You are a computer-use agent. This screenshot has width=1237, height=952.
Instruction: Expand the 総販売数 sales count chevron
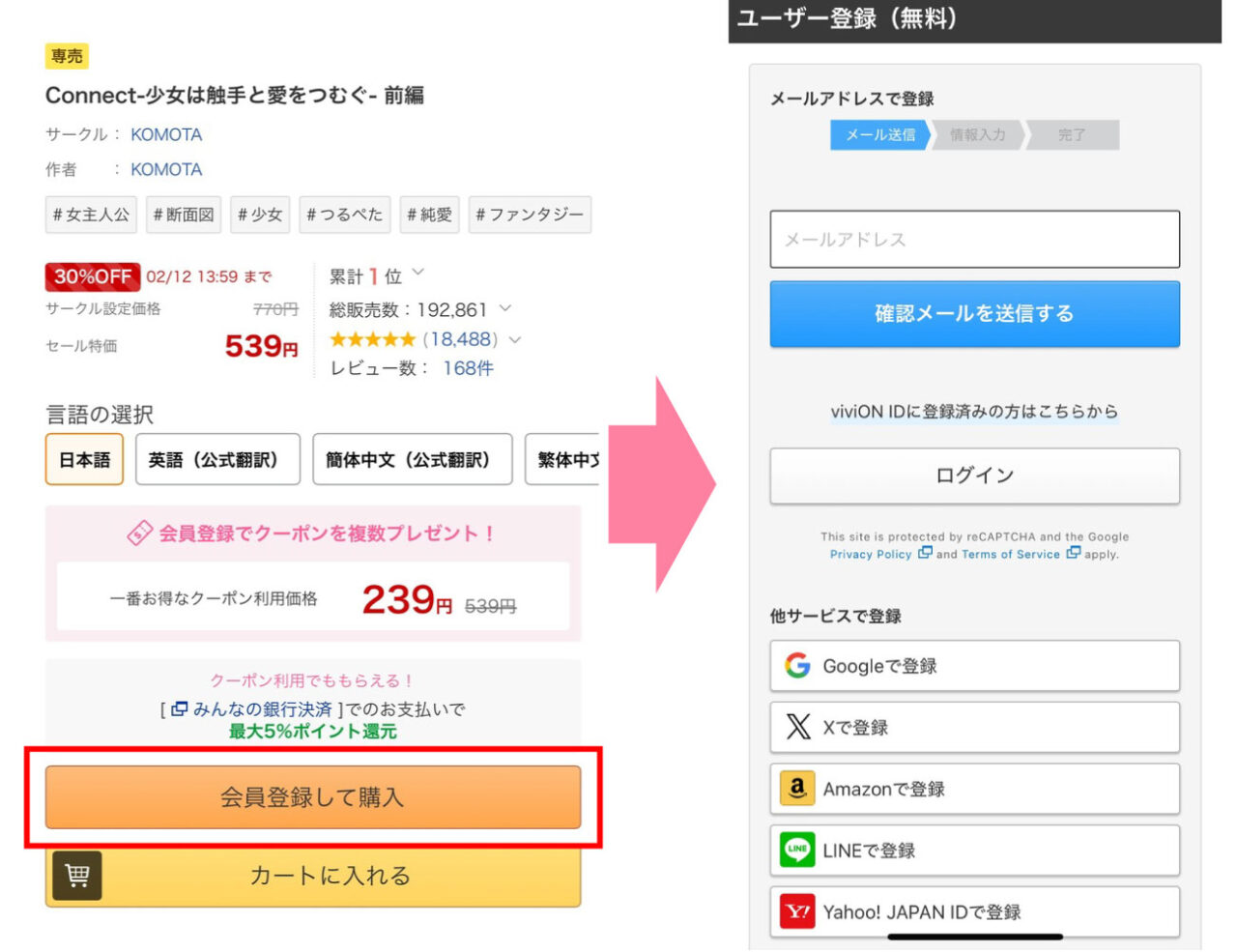[505, 309]
